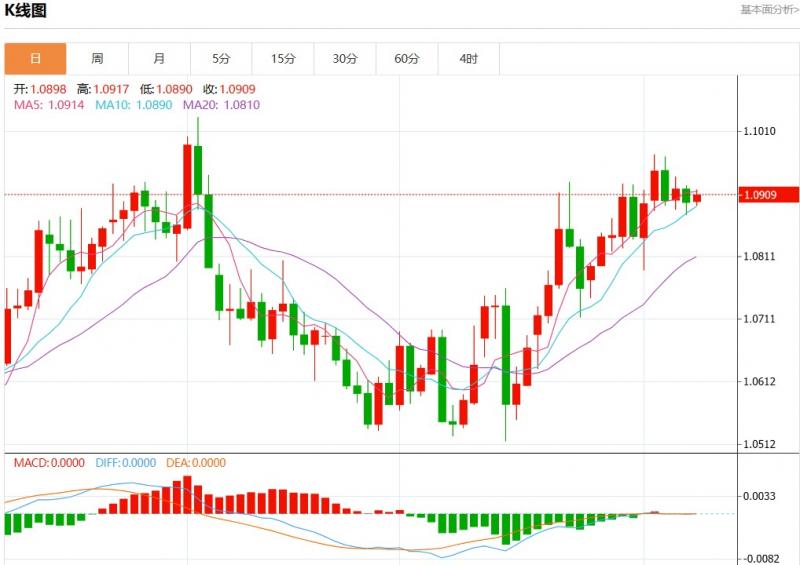This screenshot has height=565, width=800.
Task: Click the 1.0811 price axis label
Action: [x=759, y=256]
